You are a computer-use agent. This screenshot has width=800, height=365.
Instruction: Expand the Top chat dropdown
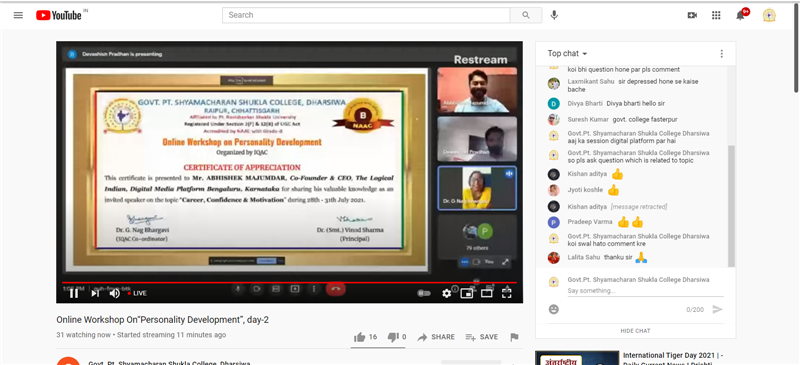(x=567, y=53)
